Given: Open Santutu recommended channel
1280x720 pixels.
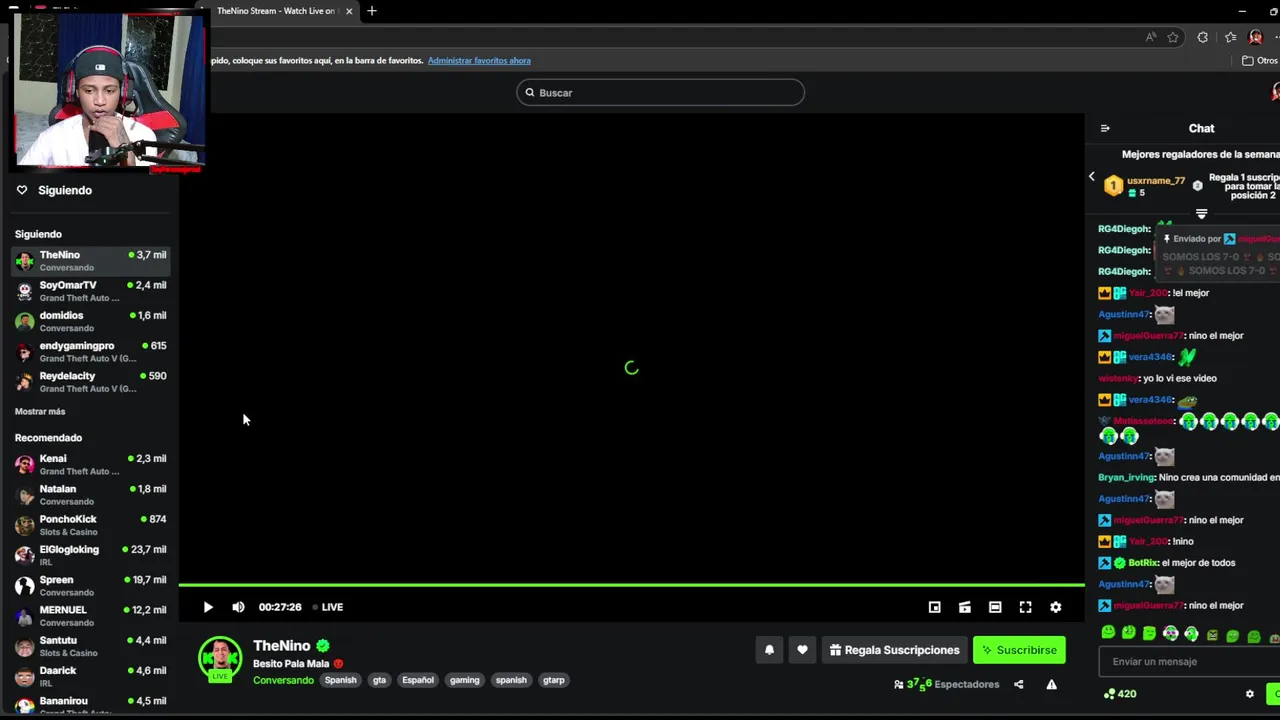Looking at the screenshot, I should (92, 646).
